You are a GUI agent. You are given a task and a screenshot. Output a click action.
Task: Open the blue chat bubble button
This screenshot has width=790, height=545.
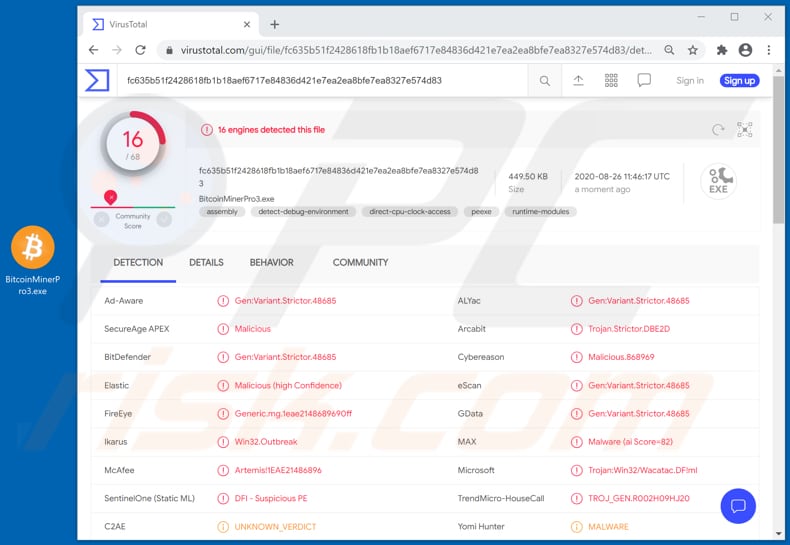pyautogui.click(x=738, y=506)
